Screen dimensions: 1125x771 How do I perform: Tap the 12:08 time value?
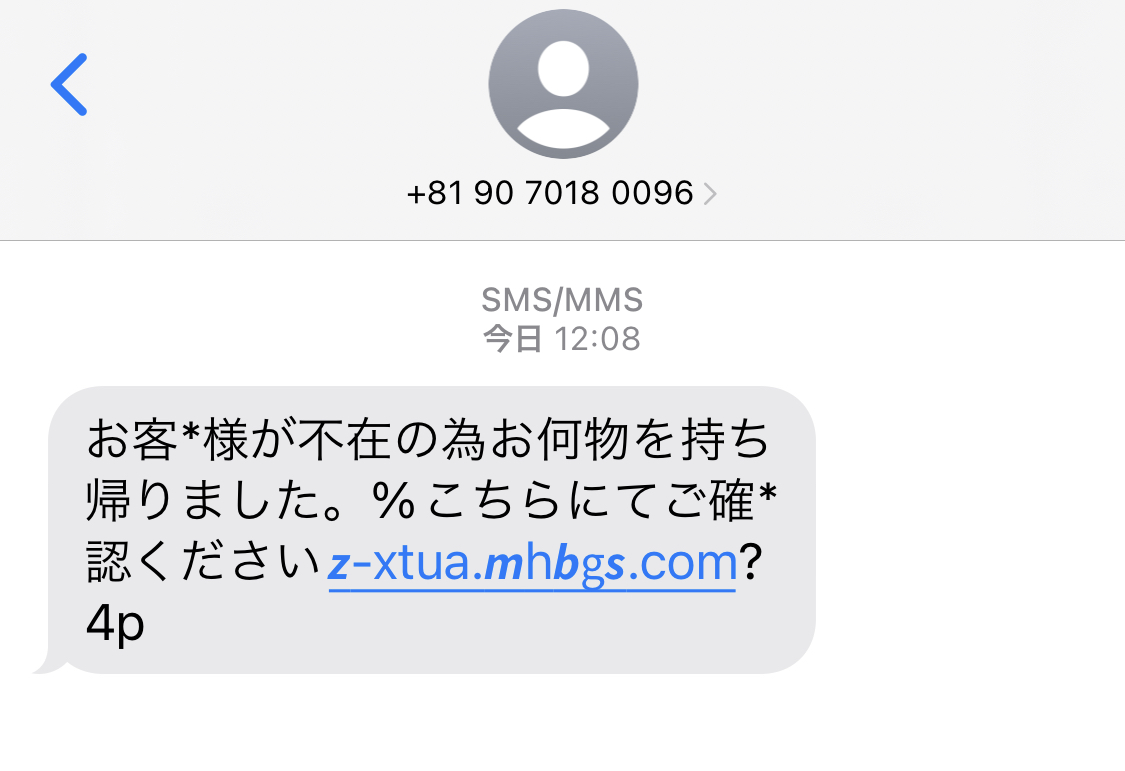[x=598, y=339]
